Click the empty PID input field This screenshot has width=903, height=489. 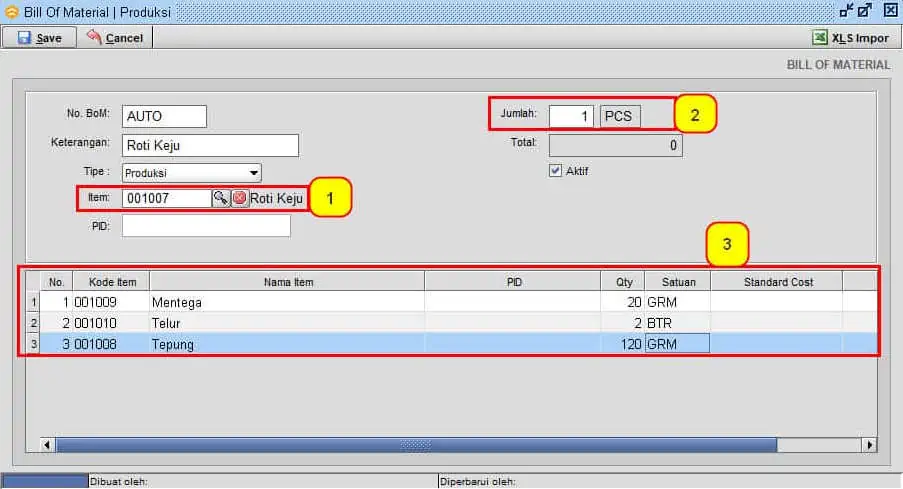[206, 226]
